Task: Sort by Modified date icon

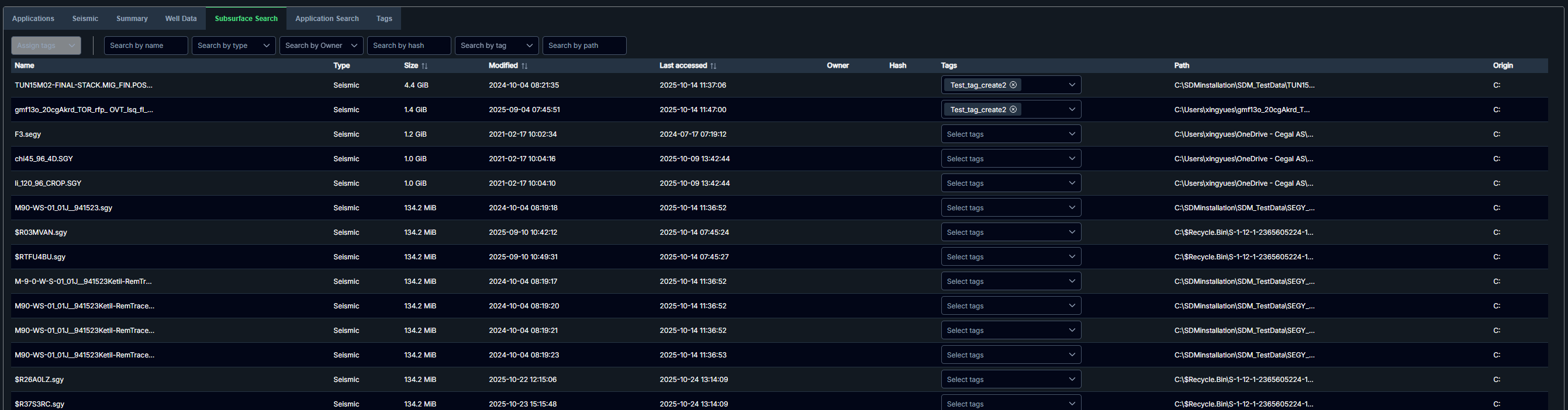Action: [x=524, y=65]
